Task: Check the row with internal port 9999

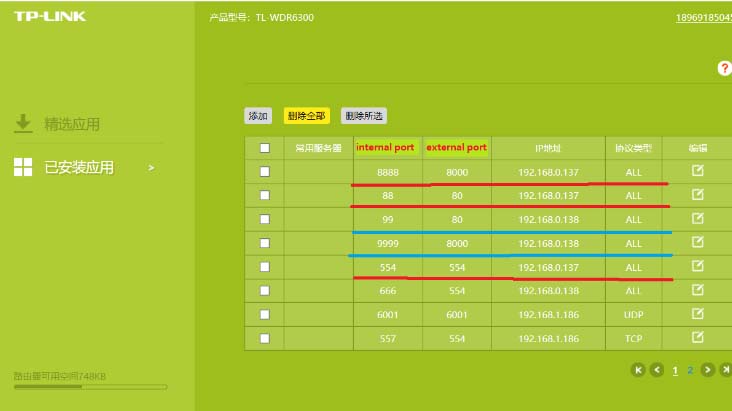Action: (x=265, y=243)
